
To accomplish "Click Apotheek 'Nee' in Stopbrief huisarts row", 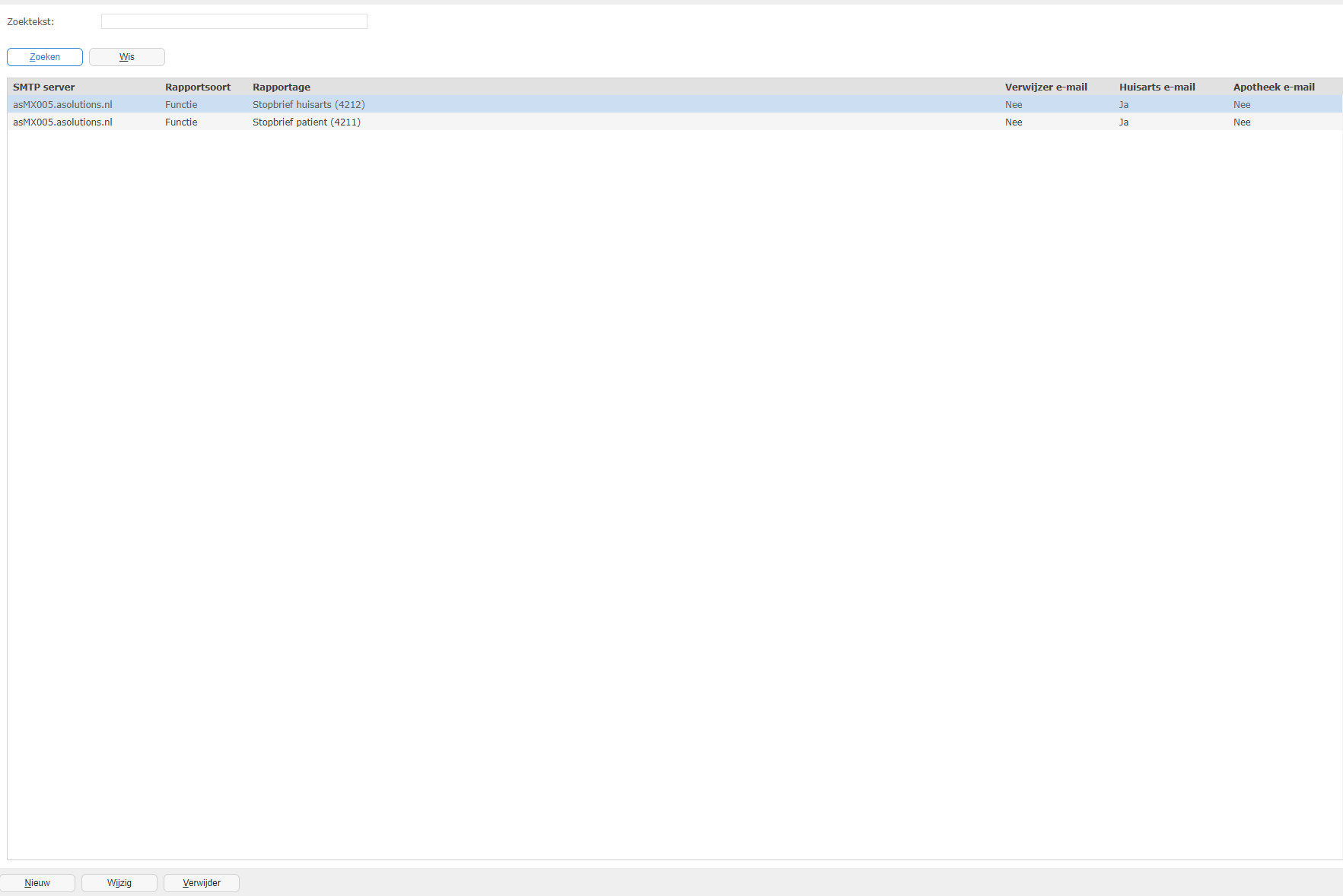I will tap(1242, 105).
